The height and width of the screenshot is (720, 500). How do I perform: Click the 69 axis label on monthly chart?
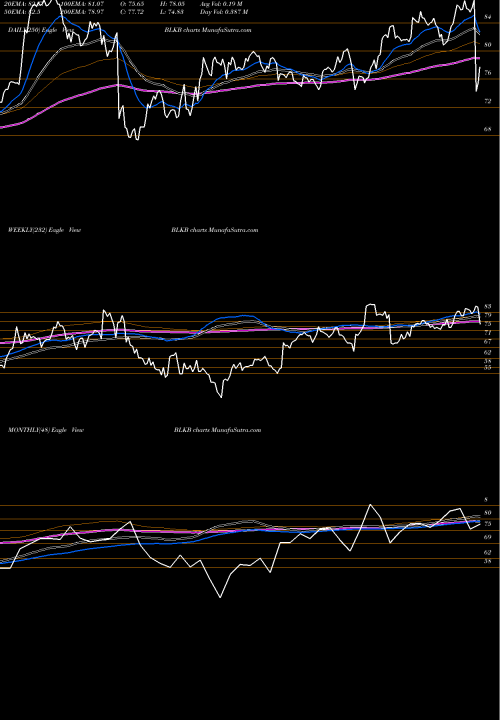point(488,536)
